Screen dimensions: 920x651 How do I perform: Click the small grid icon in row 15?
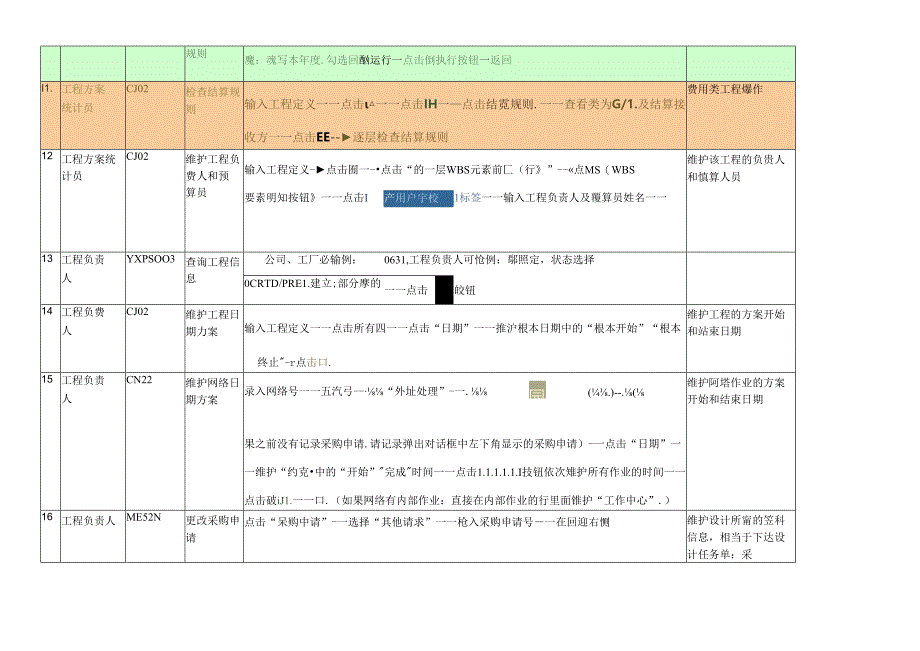535,391
